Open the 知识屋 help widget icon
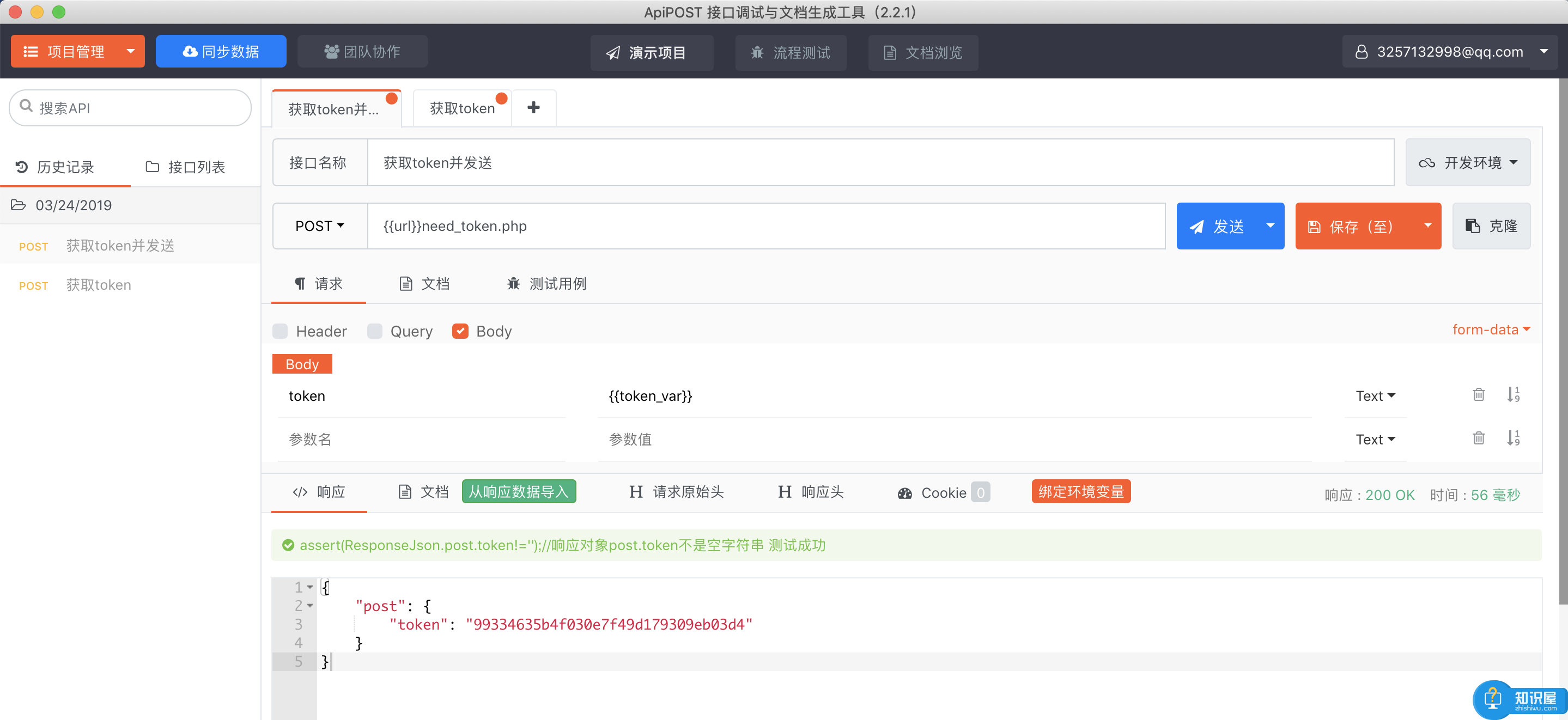1568x720 pixels. tap(1492, 699)
